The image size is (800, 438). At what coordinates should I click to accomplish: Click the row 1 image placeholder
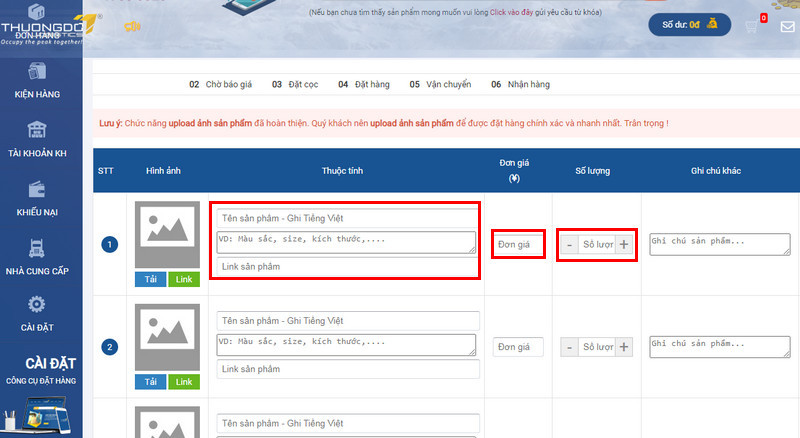(x=167, y=234)
